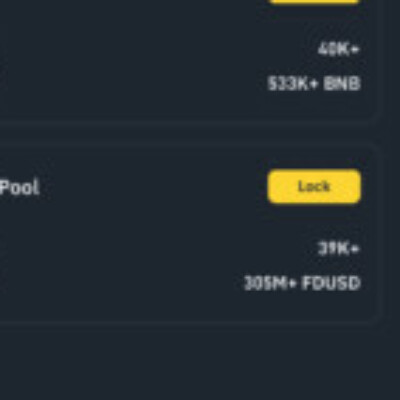Click the word Lock inside the button
The height and width of the screenshot is (400, 400).
(314, 186)
